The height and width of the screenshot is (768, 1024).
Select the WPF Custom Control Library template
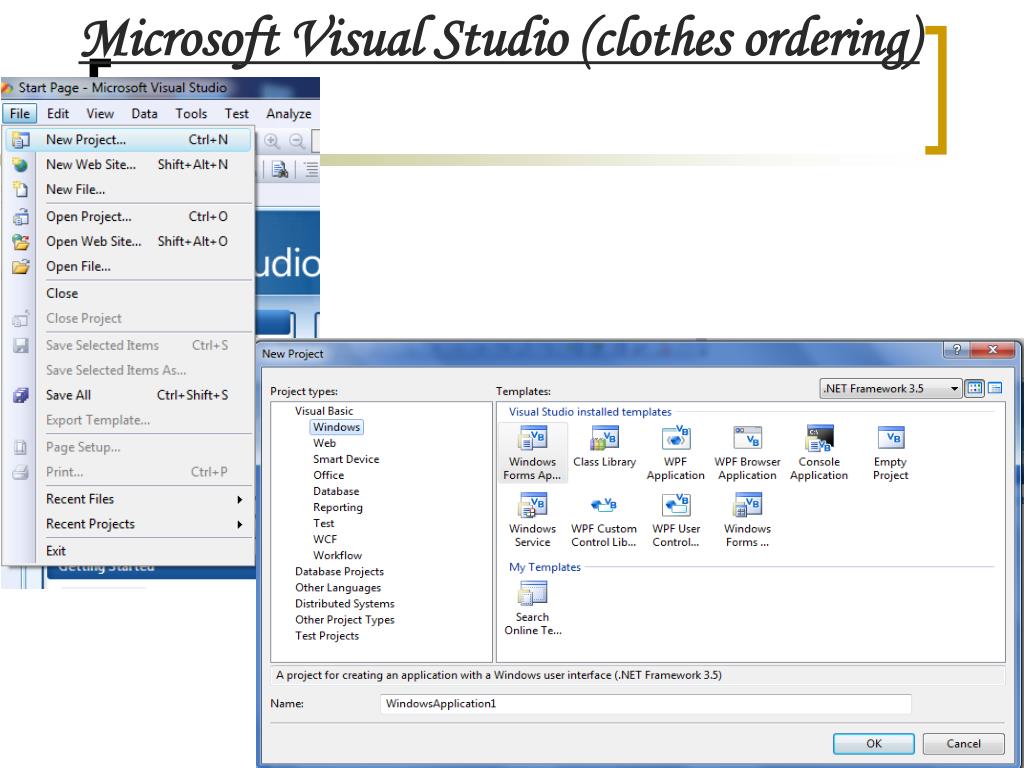603,520
